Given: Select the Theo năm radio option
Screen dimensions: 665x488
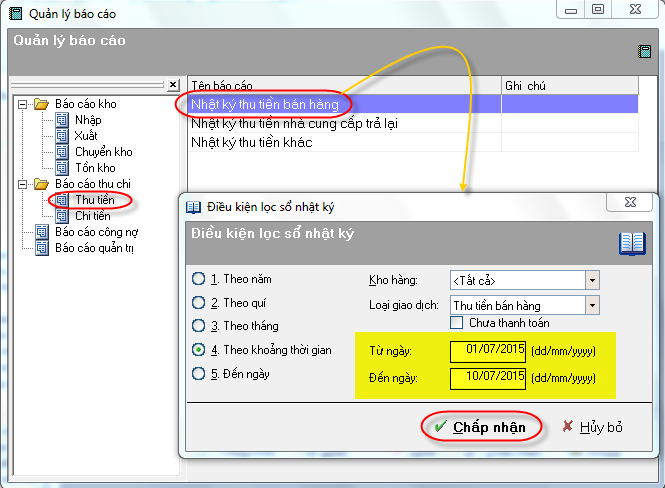Looking at the screenshot, I should click(198, 279).
